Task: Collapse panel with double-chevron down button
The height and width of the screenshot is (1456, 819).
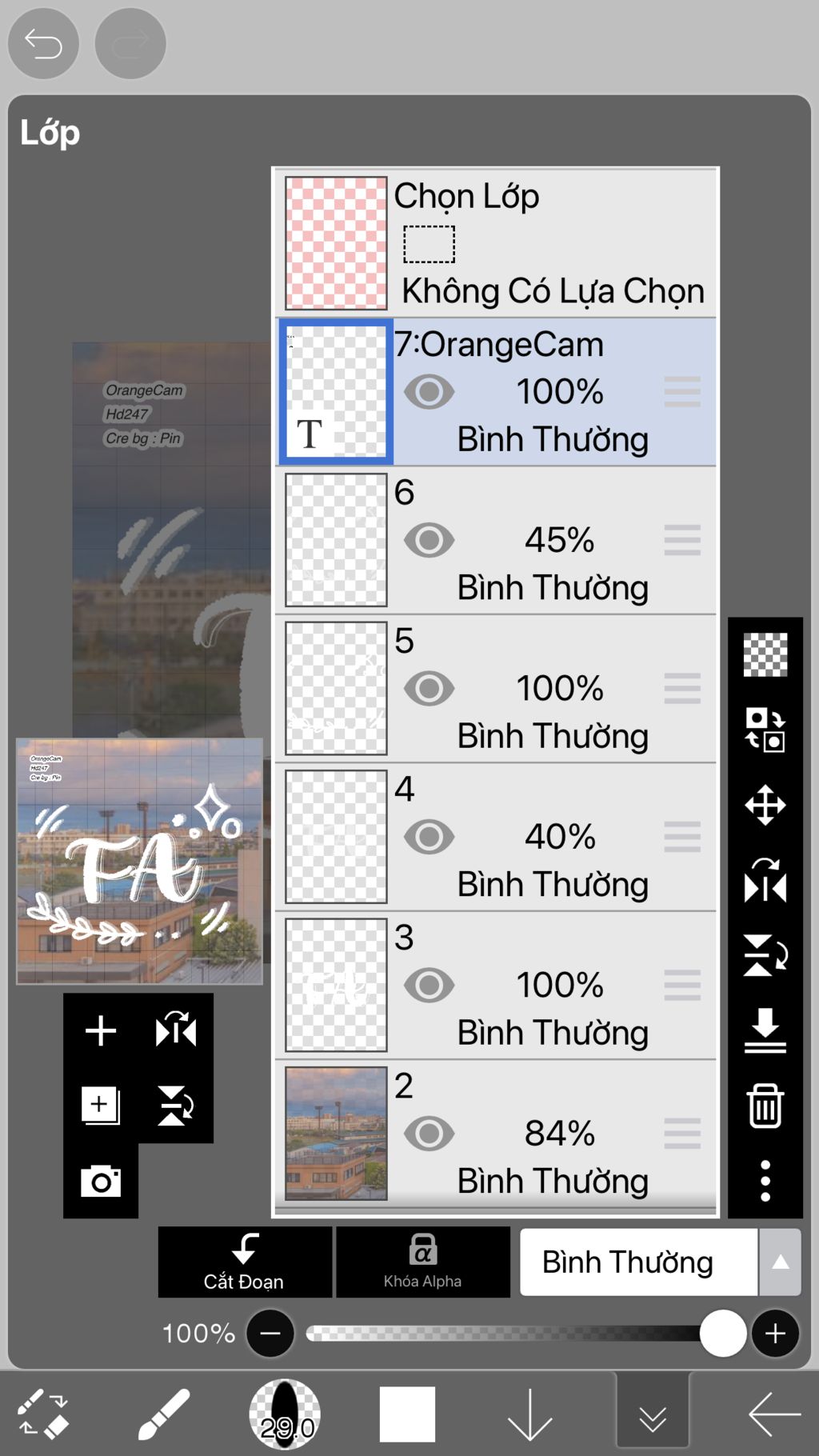Action: [653, 1414]
